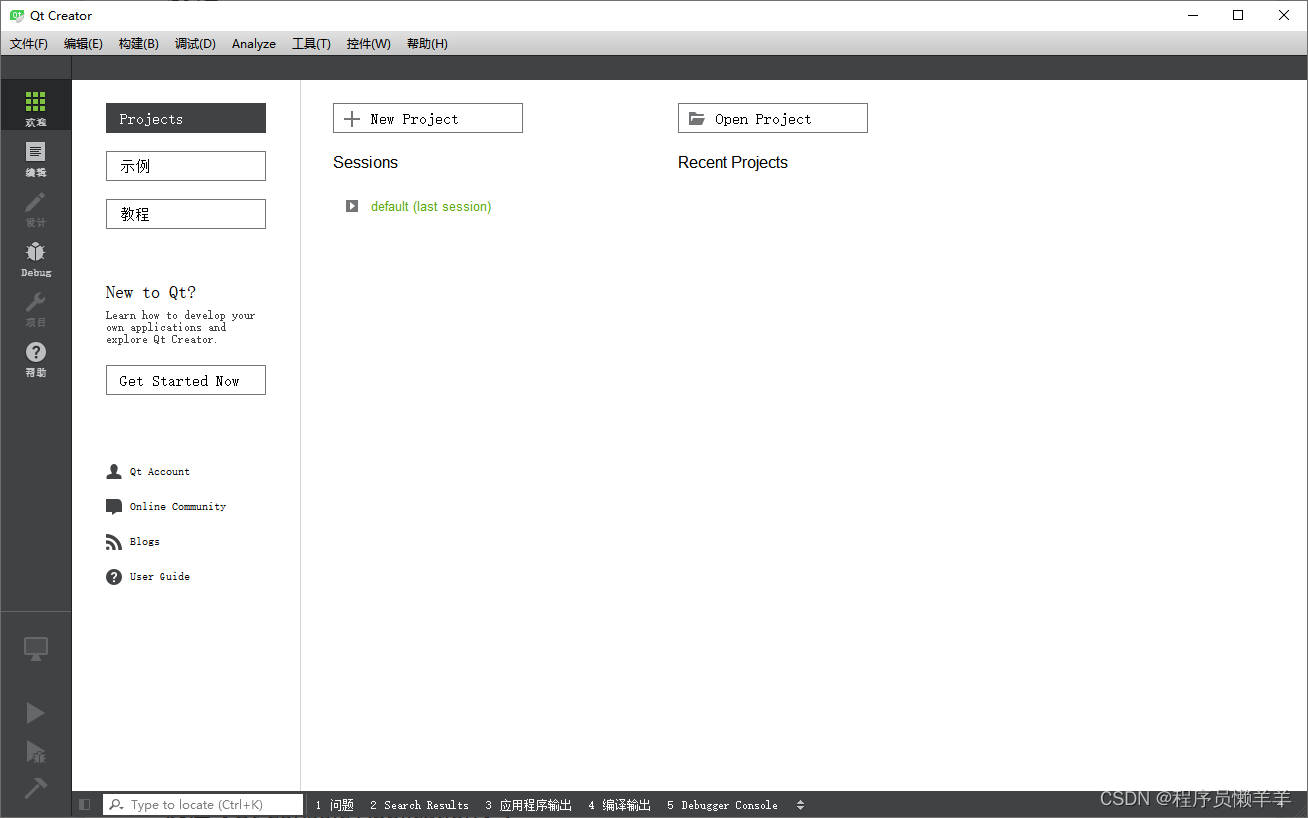
Task: Click the Type to locate input field
Action: tap(204, 804)
